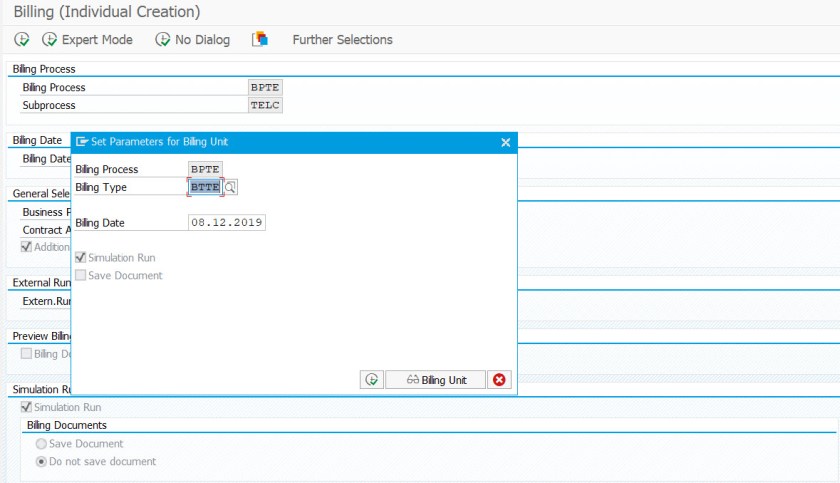840x483 pixels.
Task: Run billing with No Dialog
Action: click(x=192, y=40)
